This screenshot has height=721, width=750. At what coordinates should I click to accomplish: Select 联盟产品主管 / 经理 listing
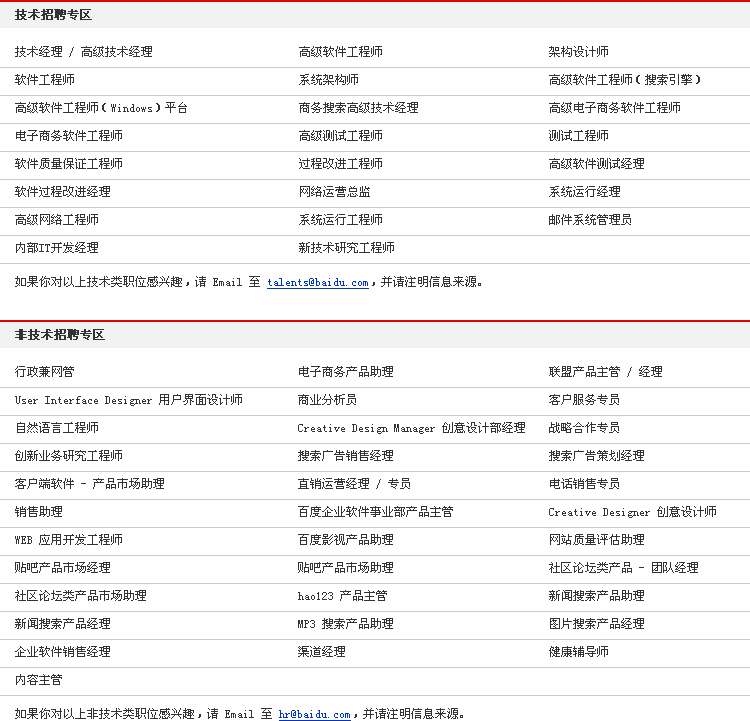(606, 372)
